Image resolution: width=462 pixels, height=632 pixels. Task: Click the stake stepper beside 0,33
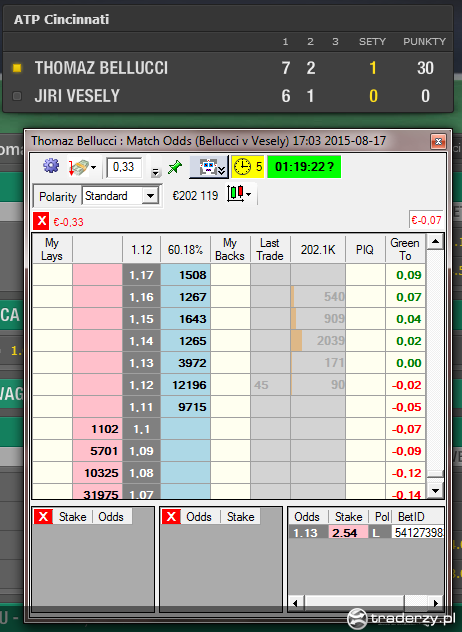pos(155,172)
